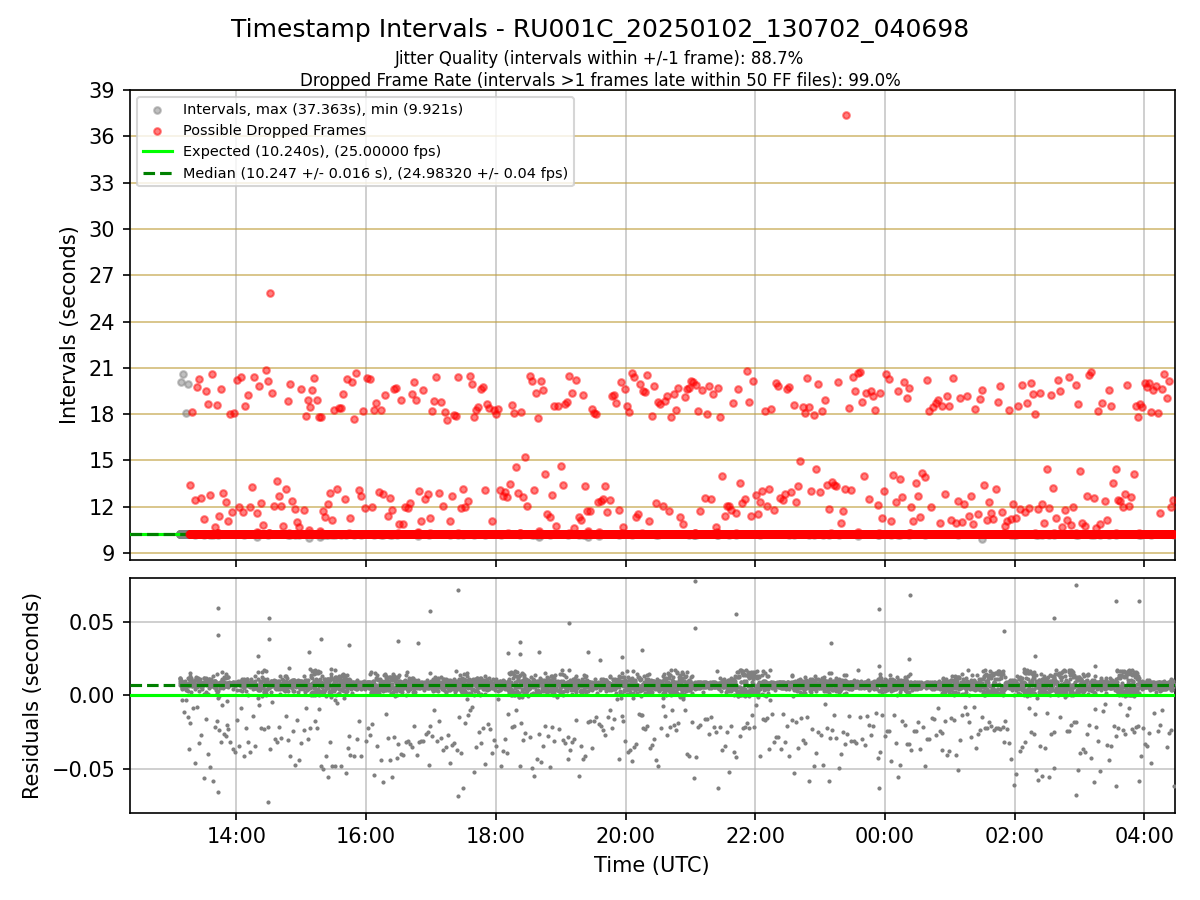Viewport: 1200px width, 900px height.
Task: Click the '04:00' x-axis tick label
Action: [1146, 834]
